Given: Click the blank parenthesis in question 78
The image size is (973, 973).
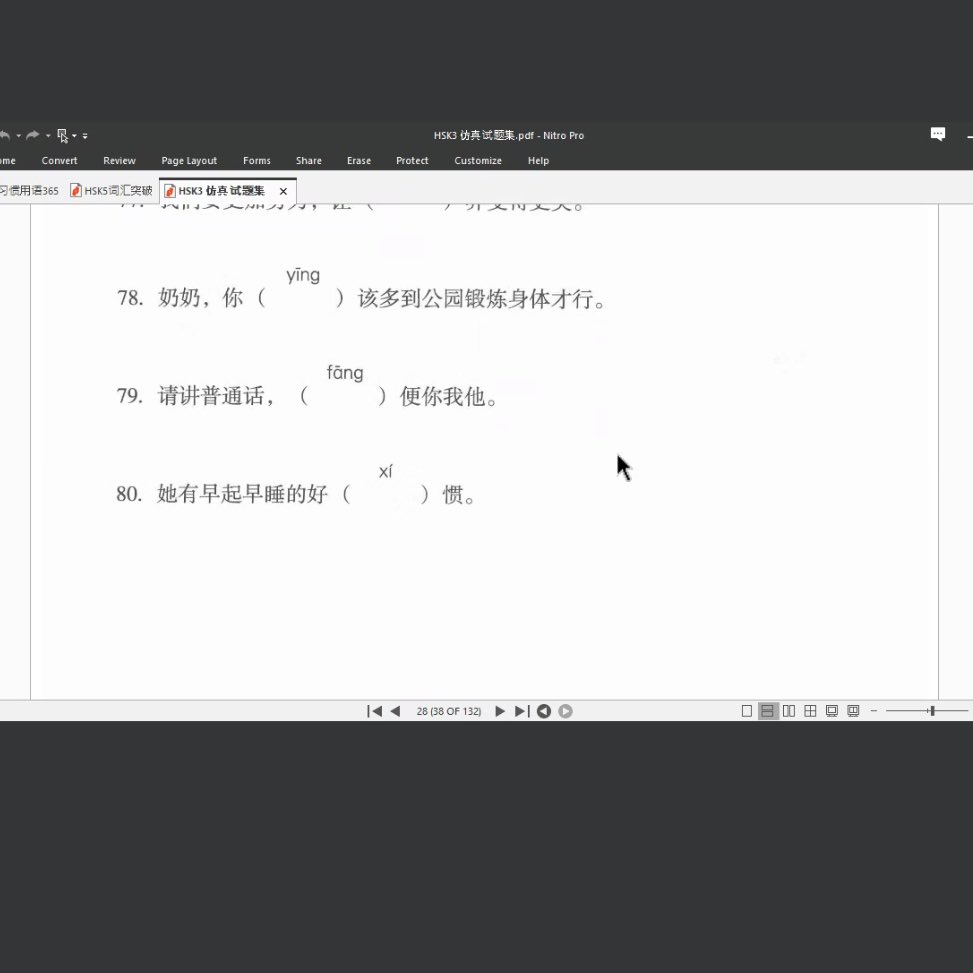Looking at the screenshot, I should coord(301,298).
